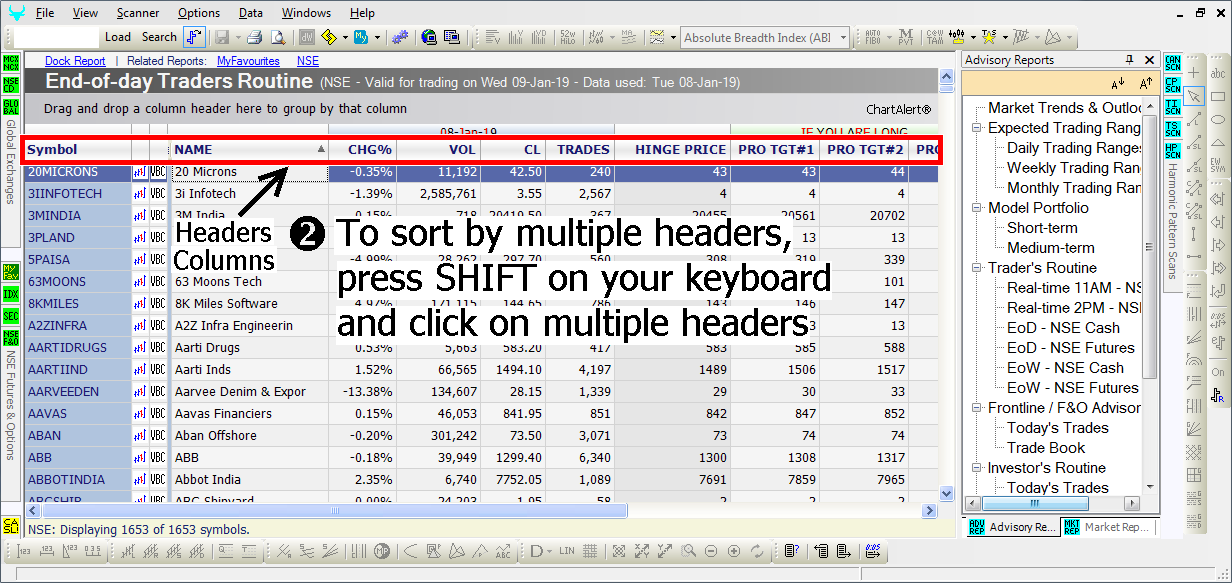Open the HP SCN scan panel icon
Screen dimensions: 1232x583
click(x=1173, y=151)
